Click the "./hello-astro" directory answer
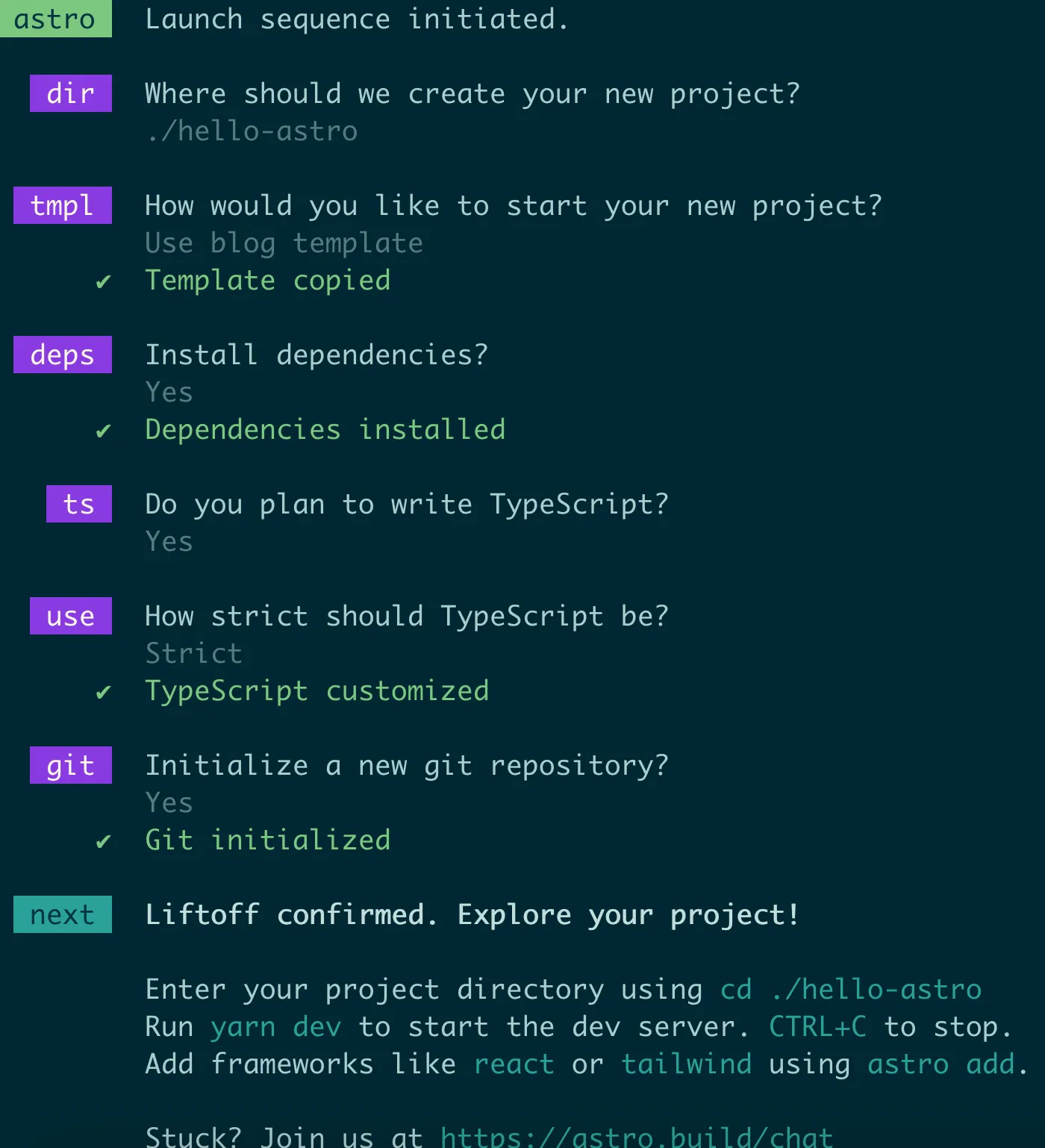This screenshot has width=1045, height=1148. point(252,131)
